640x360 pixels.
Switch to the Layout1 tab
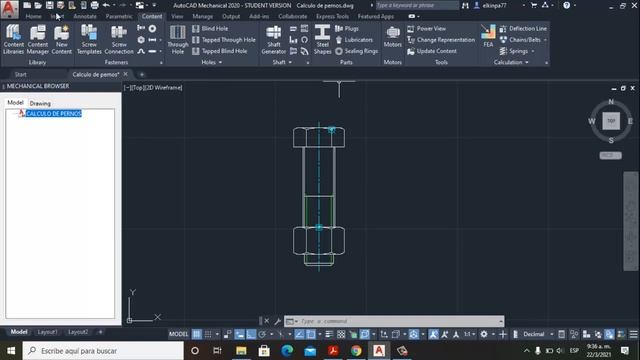[x=47, y=332]
